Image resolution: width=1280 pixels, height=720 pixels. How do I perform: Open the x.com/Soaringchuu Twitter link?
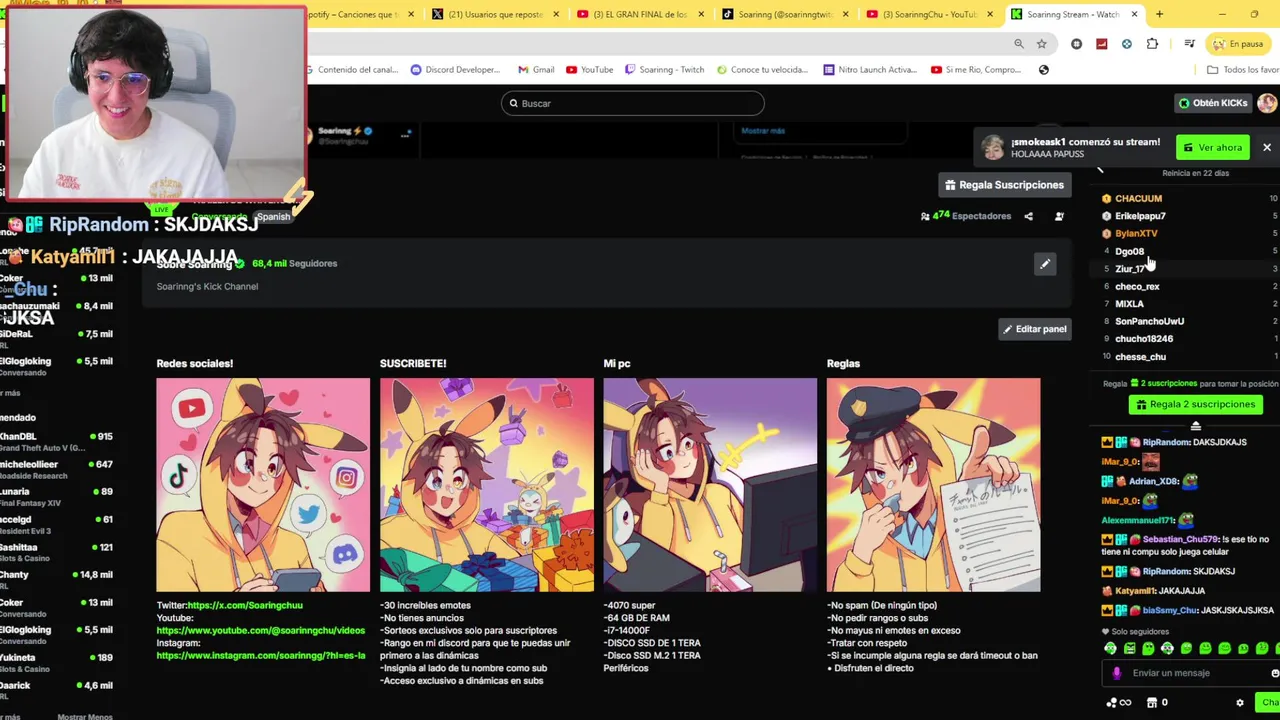point(245,605)
